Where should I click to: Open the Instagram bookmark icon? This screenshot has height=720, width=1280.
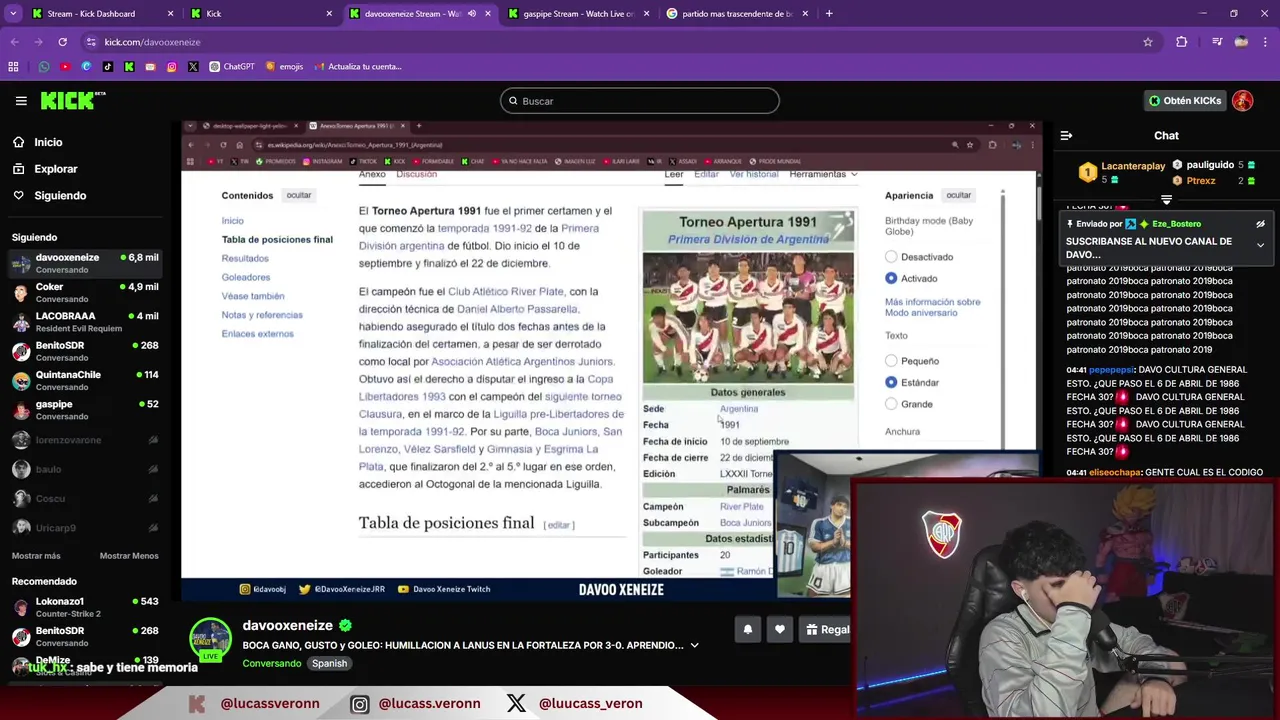172,67
